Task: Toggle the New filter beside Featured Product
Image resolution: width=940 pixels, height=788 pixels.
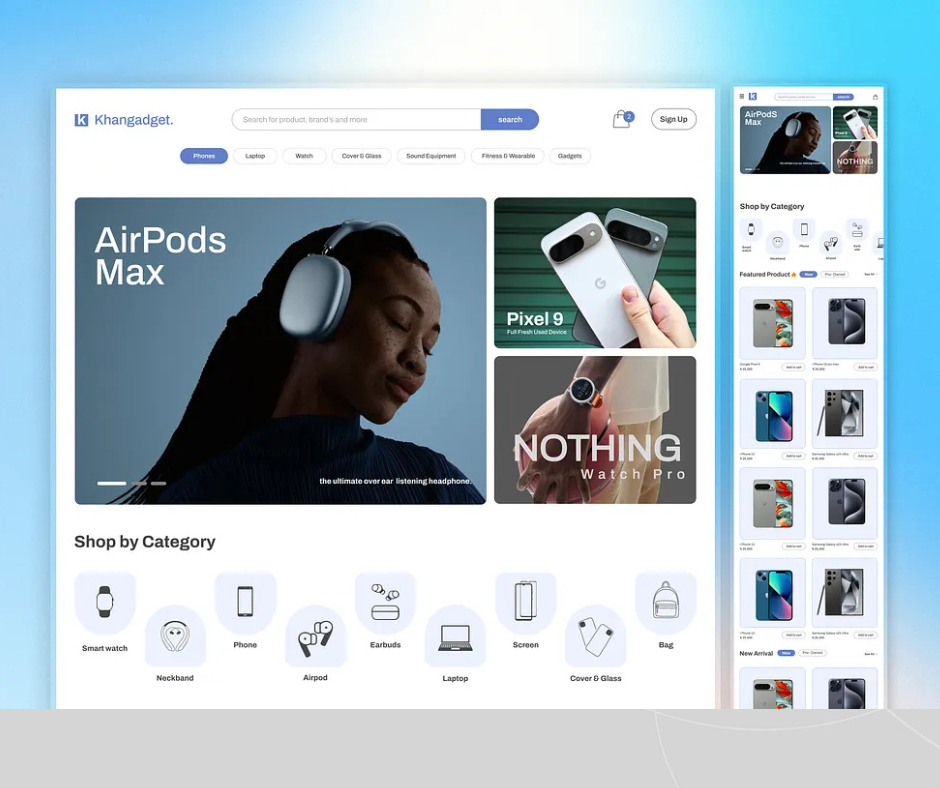Action: point(808,274)
